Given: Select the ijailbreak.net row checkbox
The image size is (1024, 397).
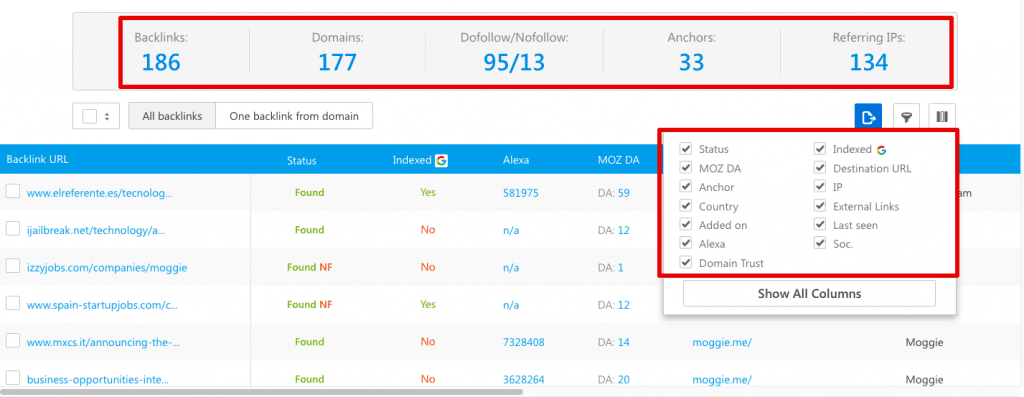Looking at the screenshot, I should [12, 229].
